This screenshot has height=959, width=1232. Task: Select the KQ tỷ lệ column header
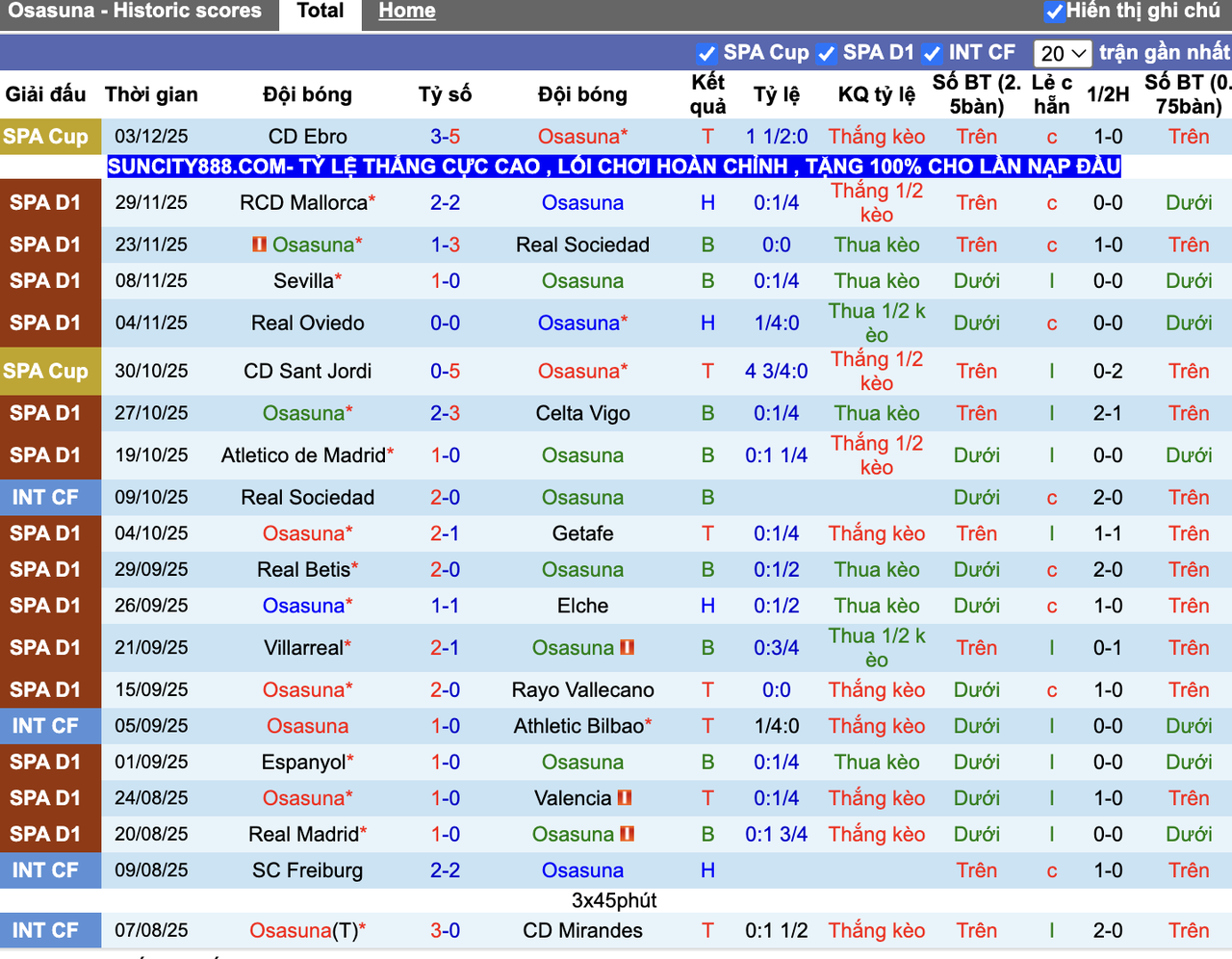pos(876,94)
